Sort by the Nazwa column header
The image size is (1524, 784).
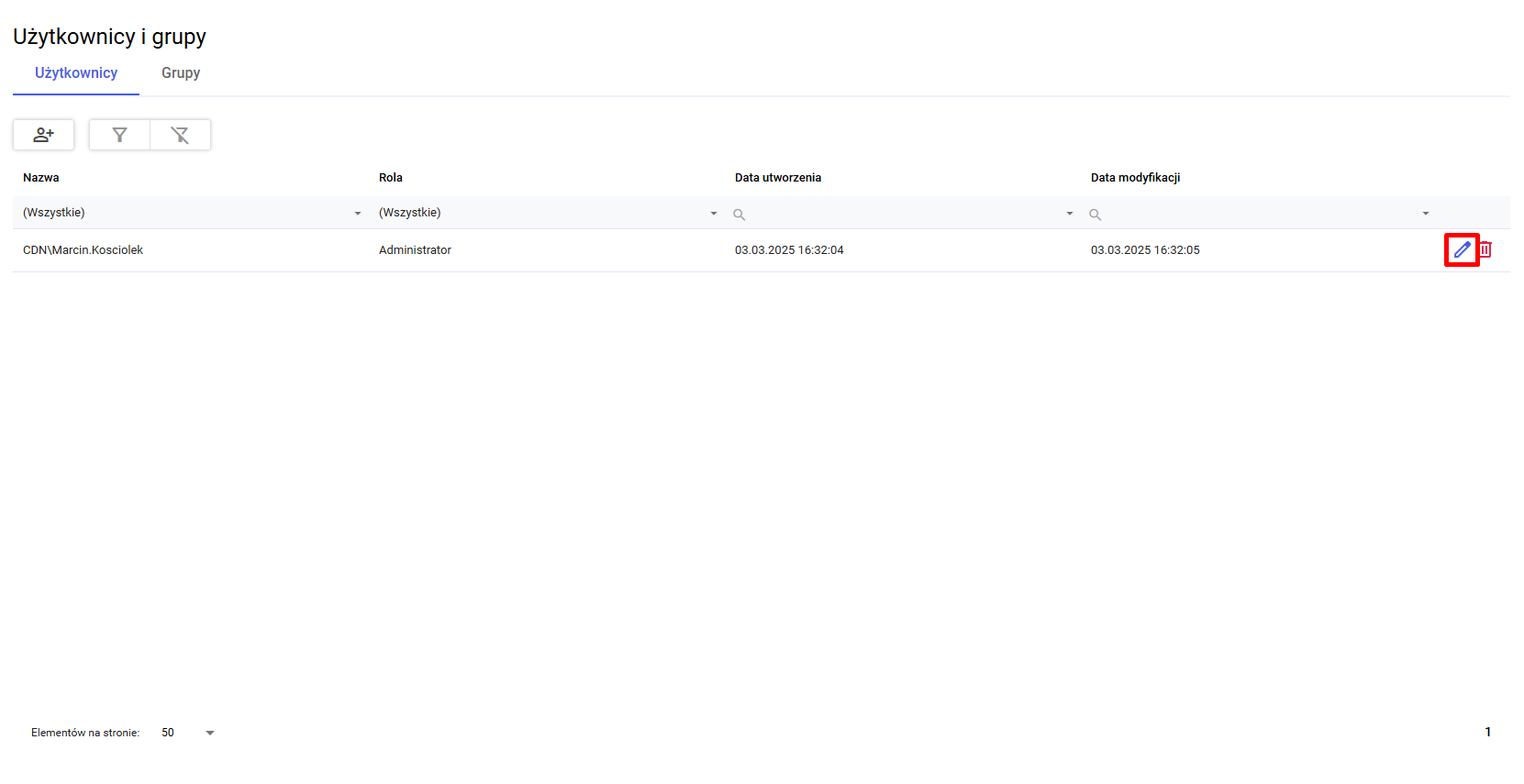click(41, 178)
